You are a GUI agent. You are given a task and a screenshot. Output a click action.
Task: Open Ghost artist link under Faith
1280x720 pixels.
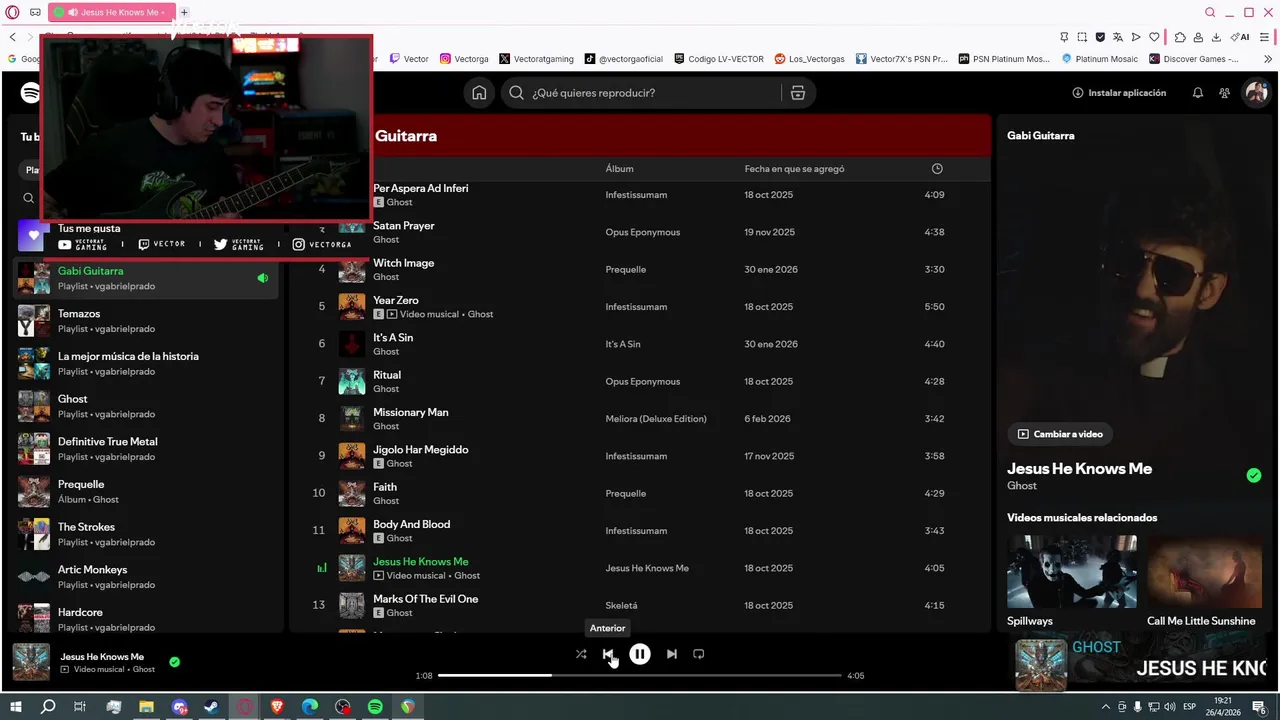coord(386,501)
